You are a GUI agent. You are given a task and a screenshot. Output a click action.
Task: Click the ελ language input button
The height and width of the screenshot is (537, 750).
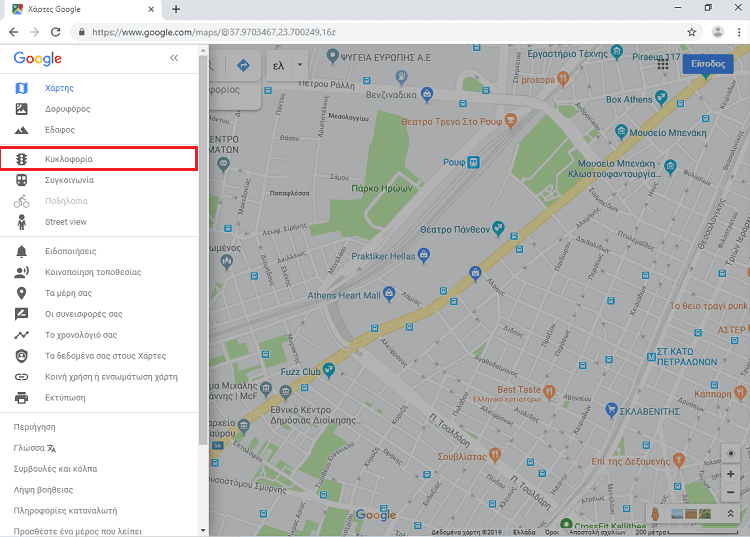(x=278, y=65)
